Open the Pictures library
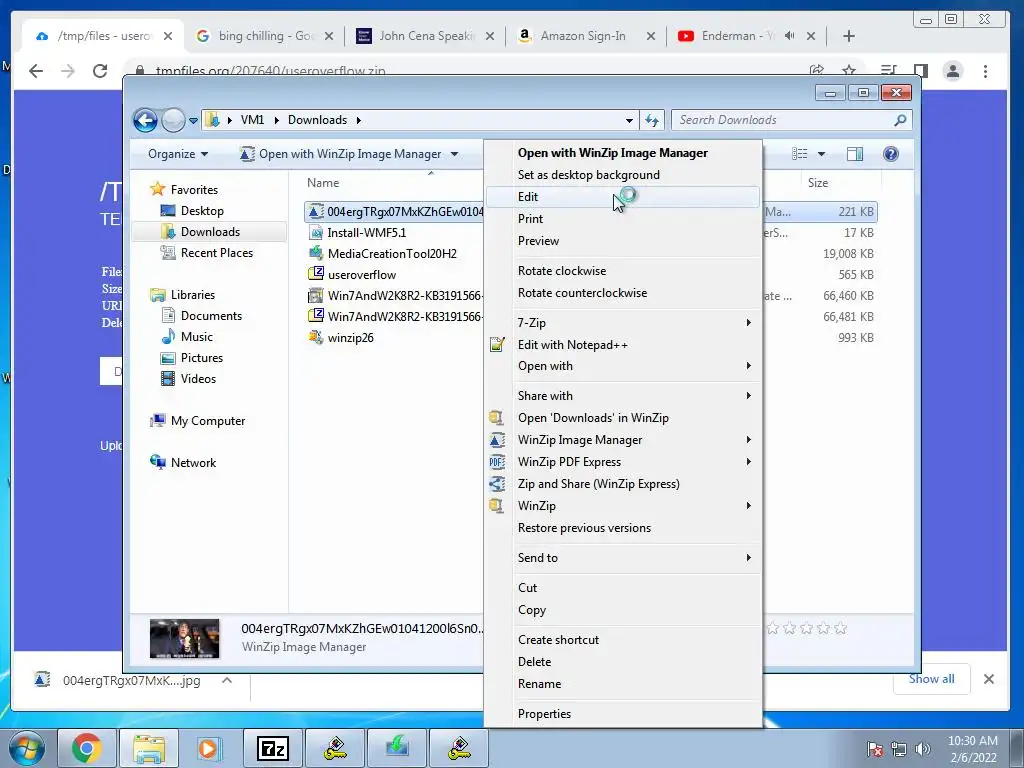Viewport: 1024px width, 768px height. pos(202,358)
